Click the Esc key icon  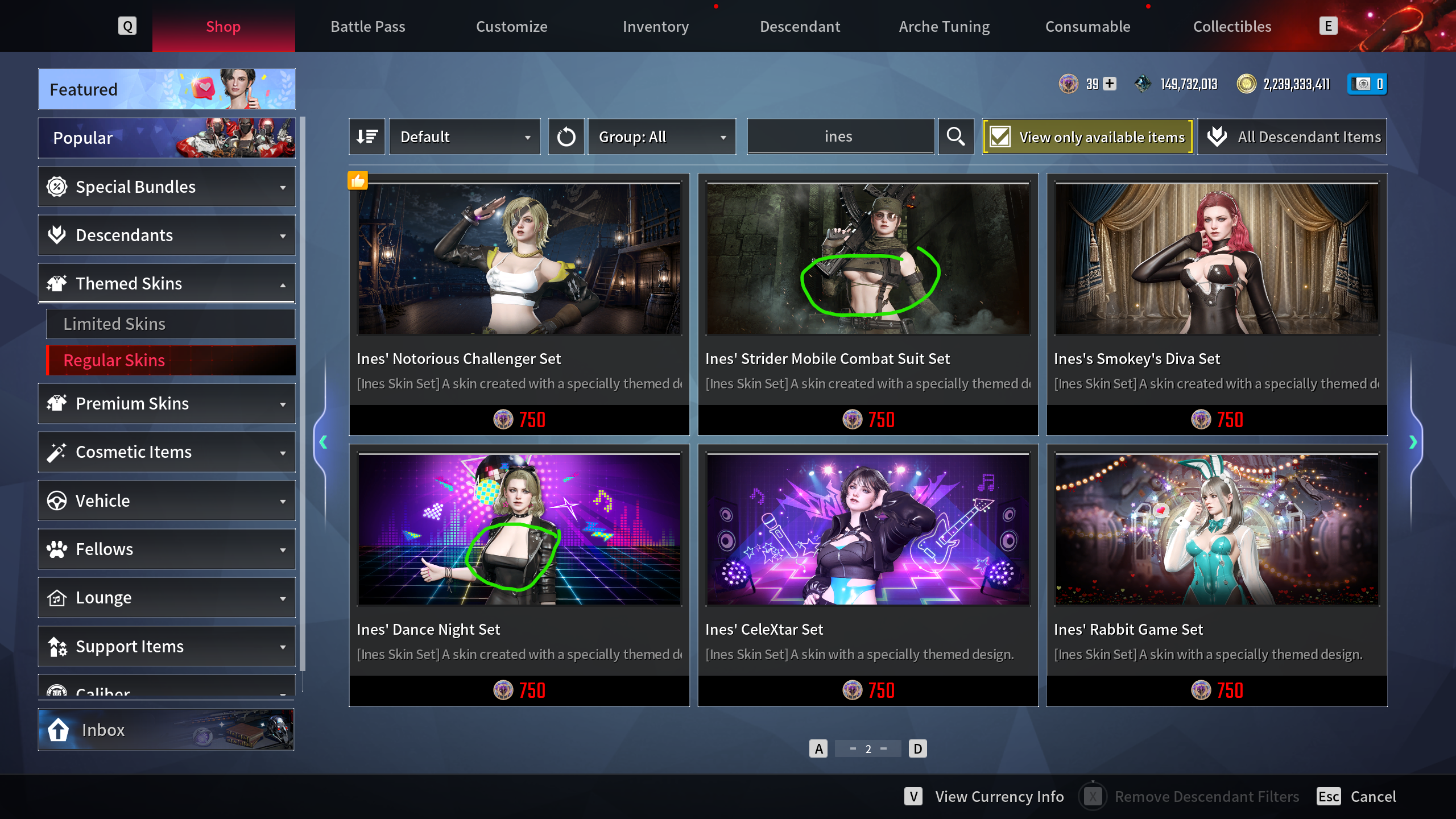click(x=1329, y=796)
